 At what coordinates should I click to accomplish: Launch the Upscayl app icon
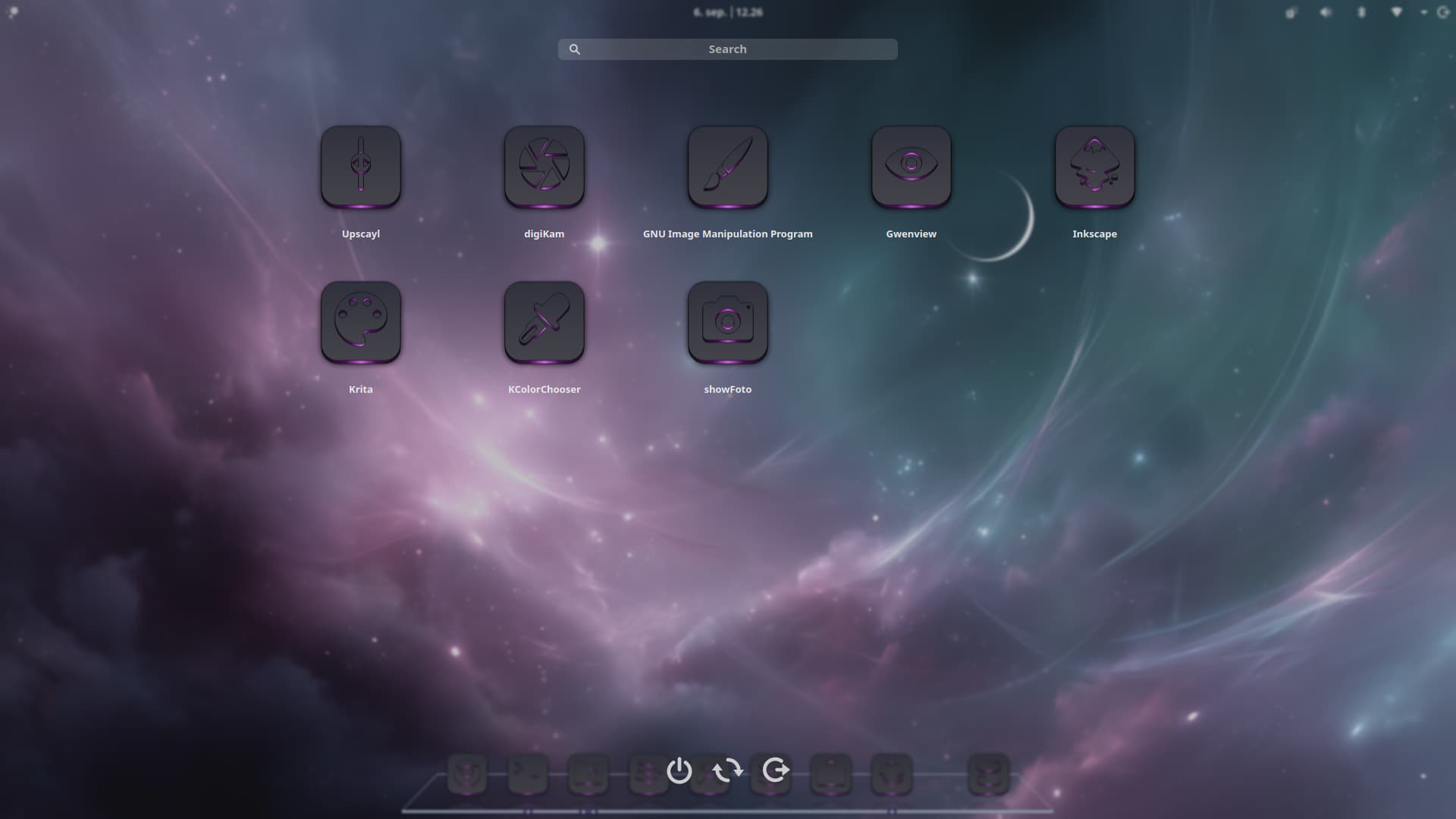click(x=361, y=166)
